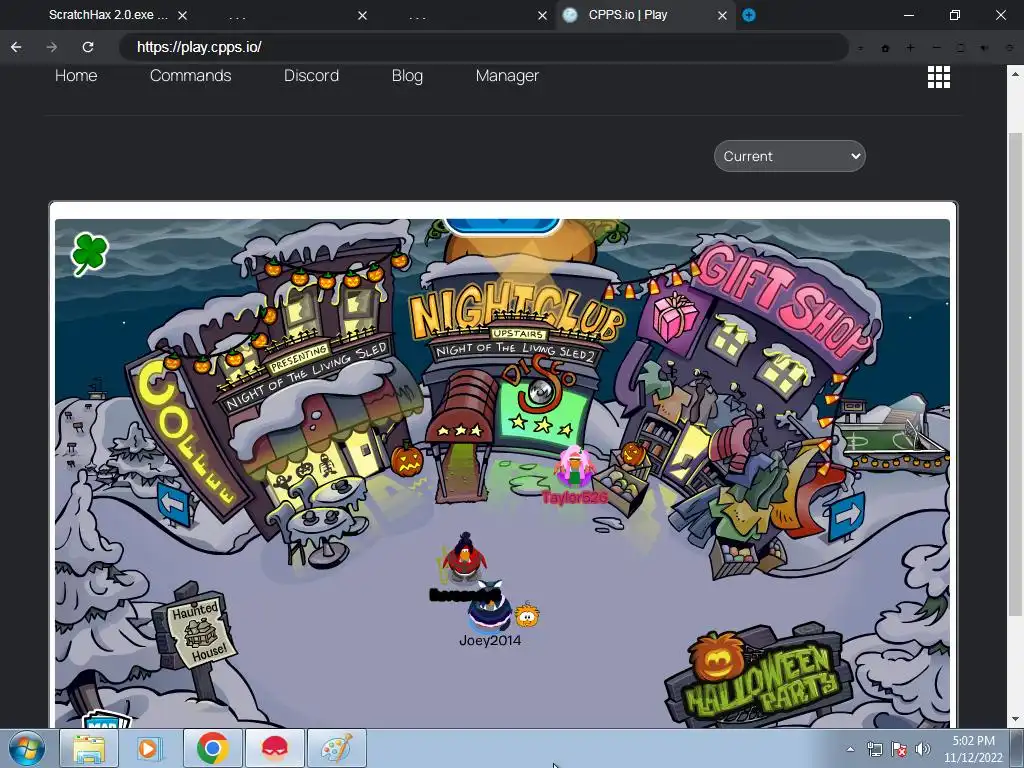
Task: Open the Manager nav link
Action: (507, 76)
